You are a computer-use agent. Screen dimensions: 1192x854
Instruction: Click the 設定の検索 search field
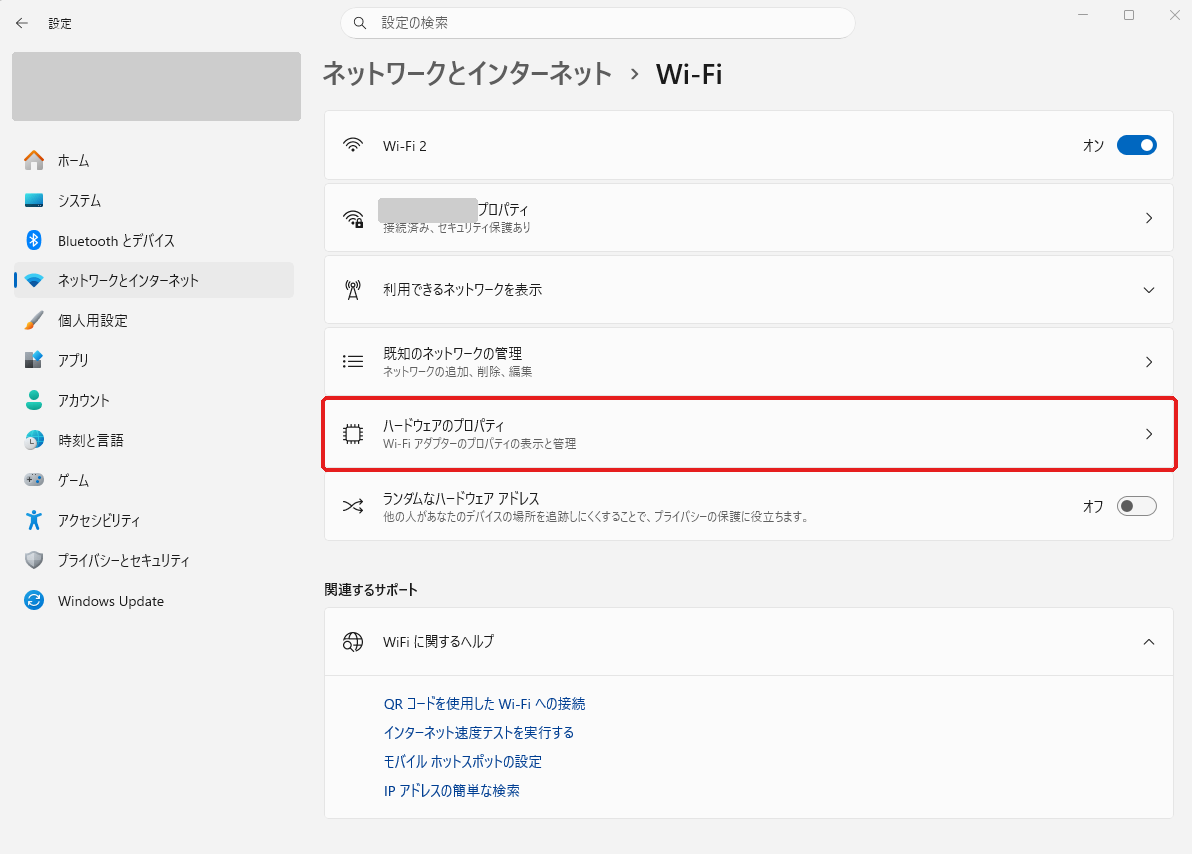[x=598, y=23]
